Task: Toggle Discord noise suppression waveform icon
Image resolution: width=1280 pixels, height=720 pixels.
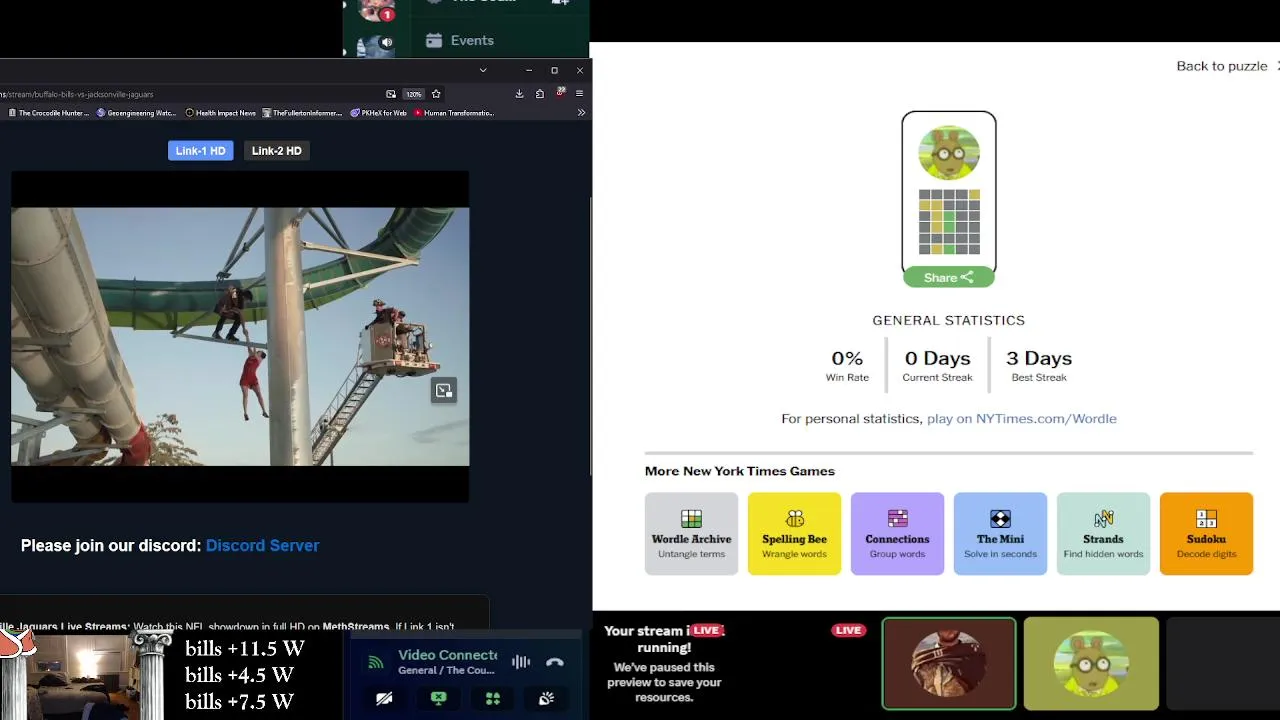Action: click(x=521, y=662)
